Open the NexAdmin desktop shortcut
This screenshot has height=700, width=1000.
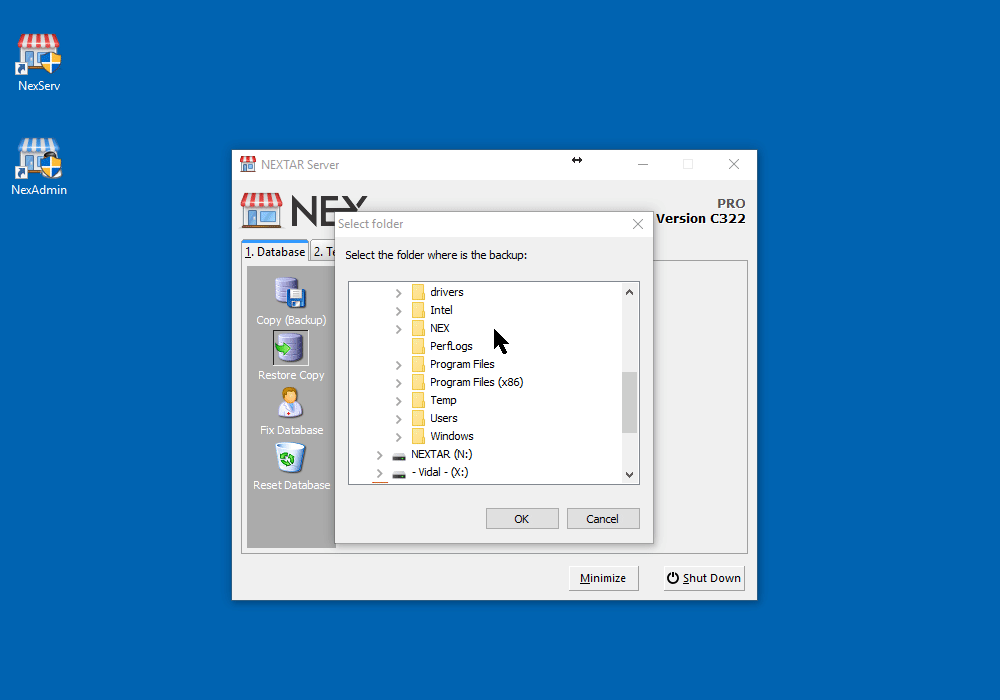(x=39, y=166)
